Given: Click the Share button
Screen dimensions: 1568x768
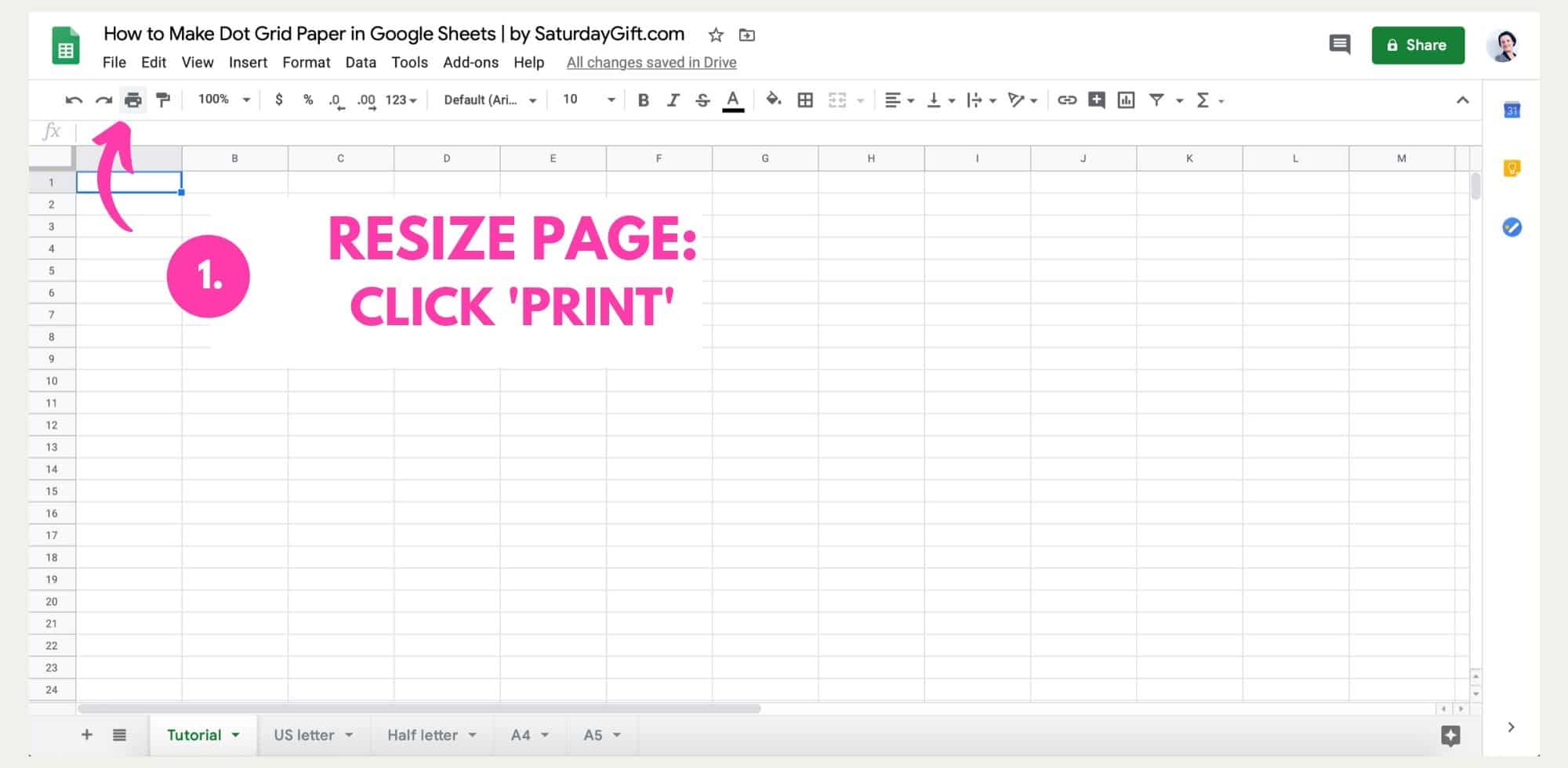Looking at the screenshot, I should [1417, 45].
